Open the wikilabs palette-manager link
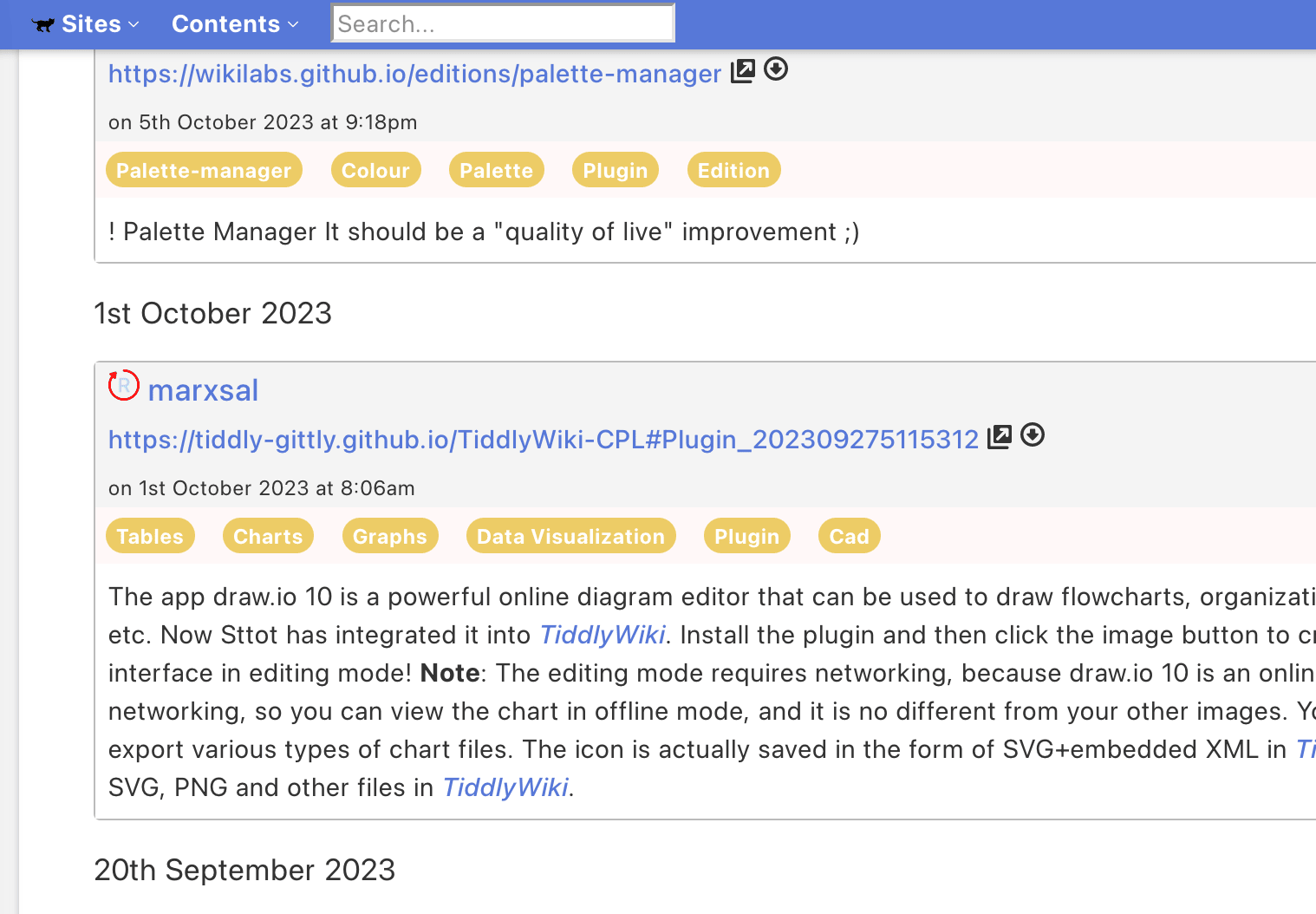The image size is (1316, 914). pyautogui.click(x=414, y=75)
